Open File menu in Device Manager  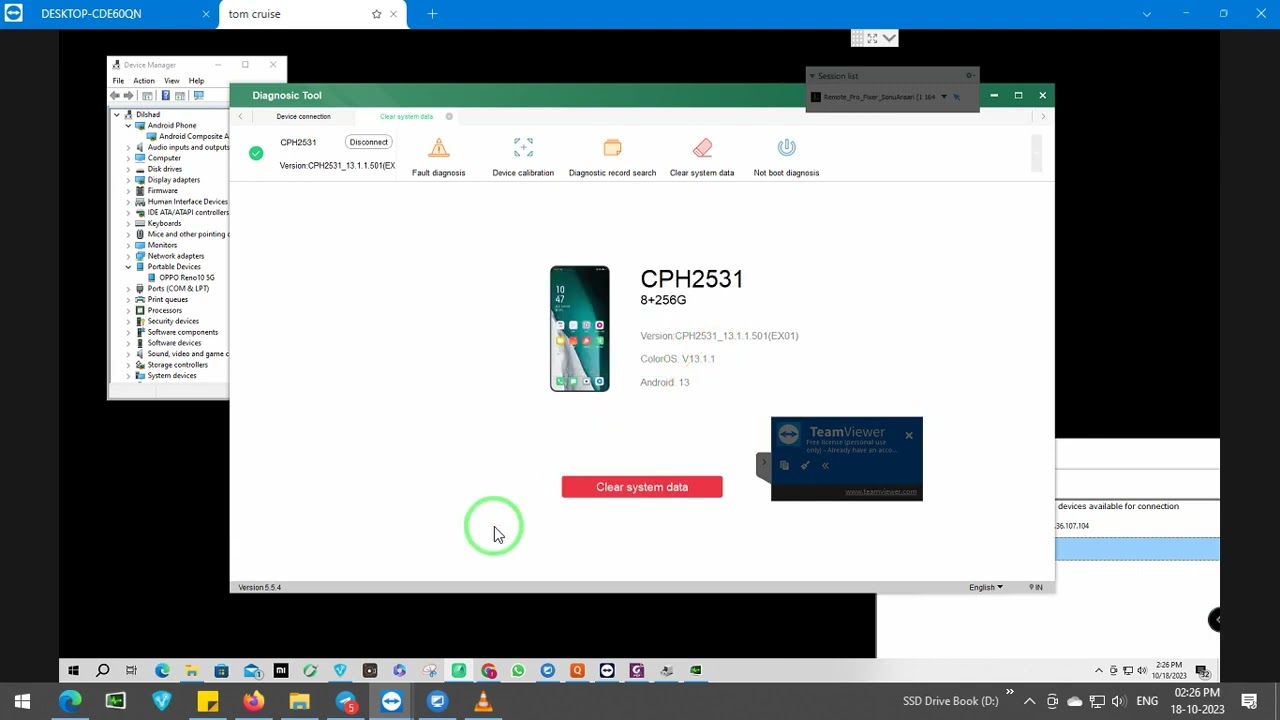(x=118, y=81)
